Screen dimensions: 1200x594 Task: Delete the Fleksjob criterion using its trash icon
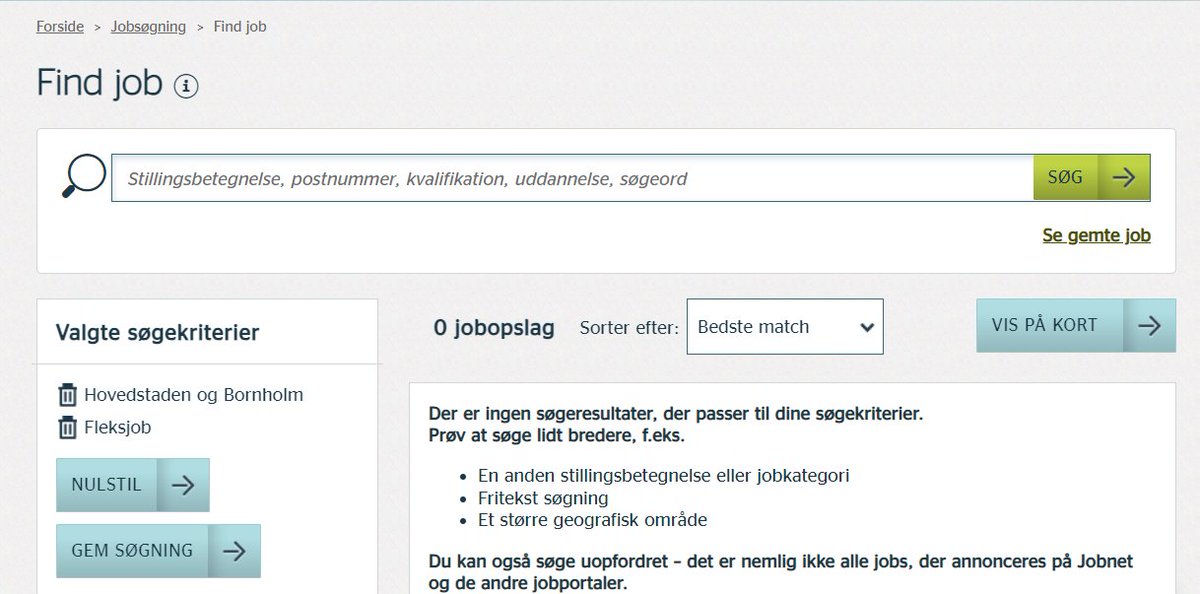67,427
